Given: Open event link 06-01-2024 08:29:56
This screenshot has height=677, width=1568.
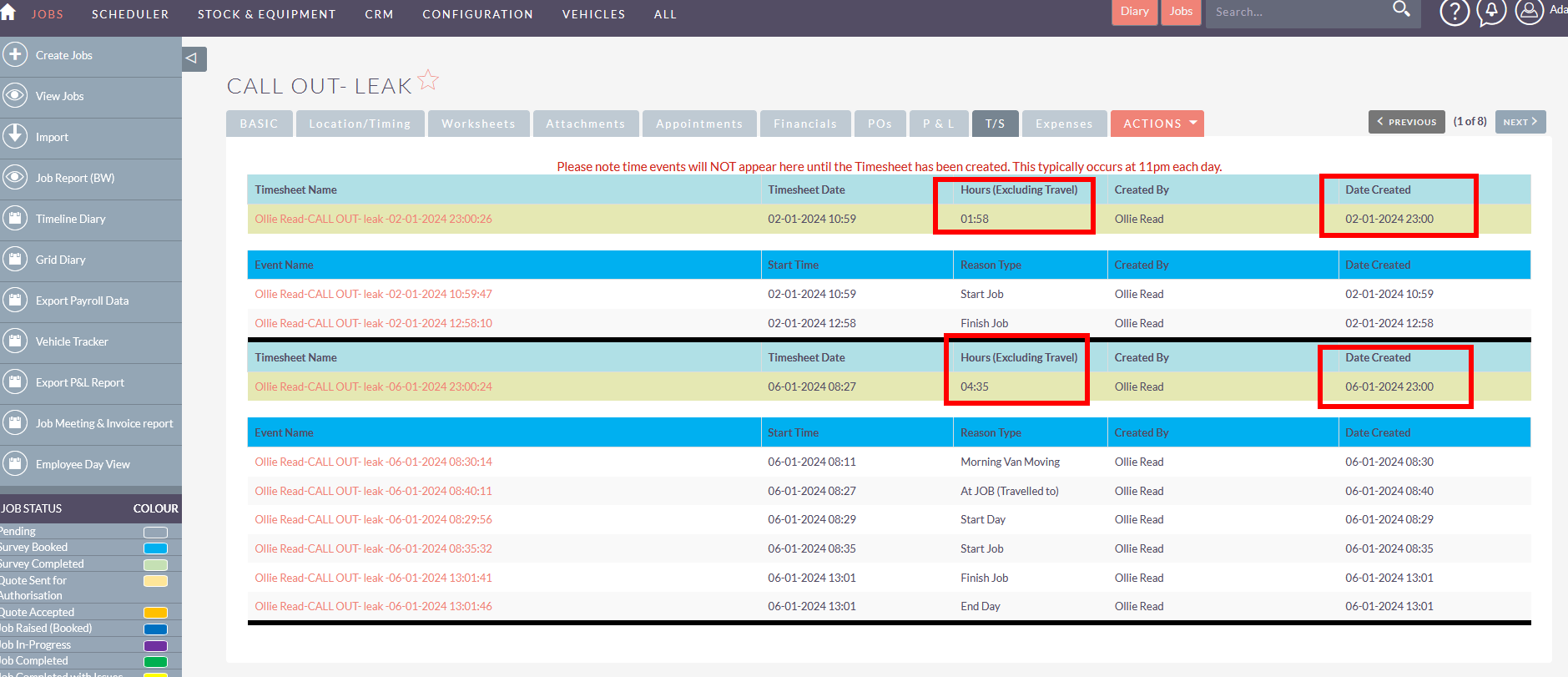Looking at the screenshot, I should (x=374, y=519).
